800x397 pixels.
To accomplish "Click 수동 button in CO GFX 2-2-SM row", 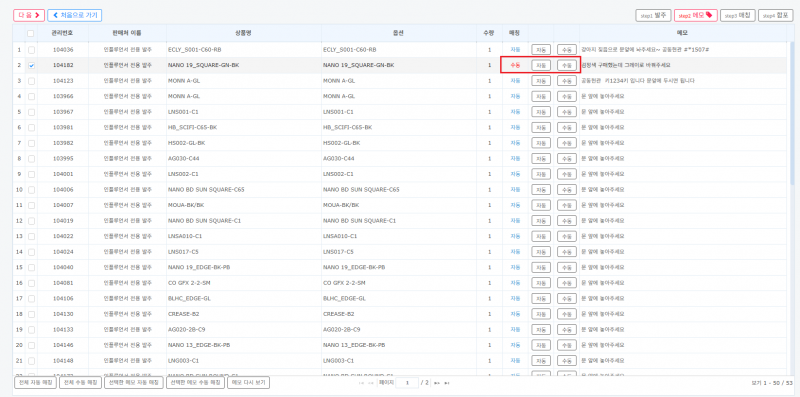I will (x=566, y=283).
